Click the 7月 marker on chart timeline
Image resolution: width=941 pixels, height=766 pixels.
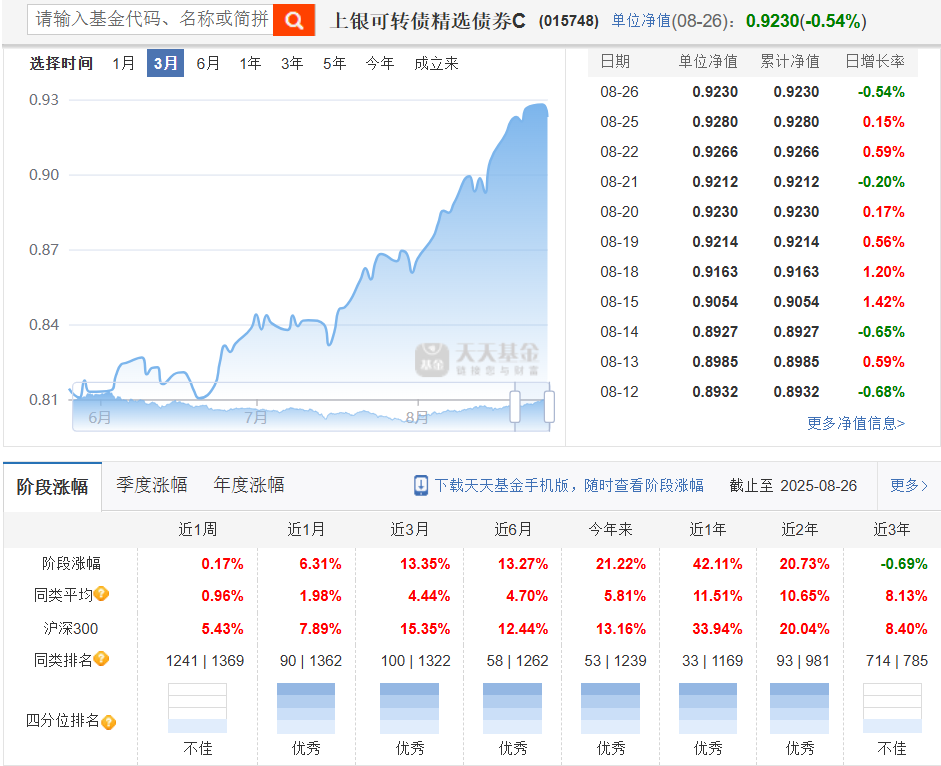[256, 417]
